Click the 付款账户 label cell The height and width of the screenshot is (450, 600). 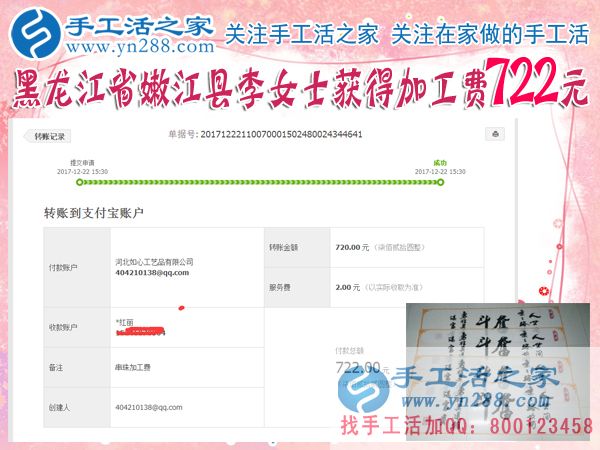[77, 267]
